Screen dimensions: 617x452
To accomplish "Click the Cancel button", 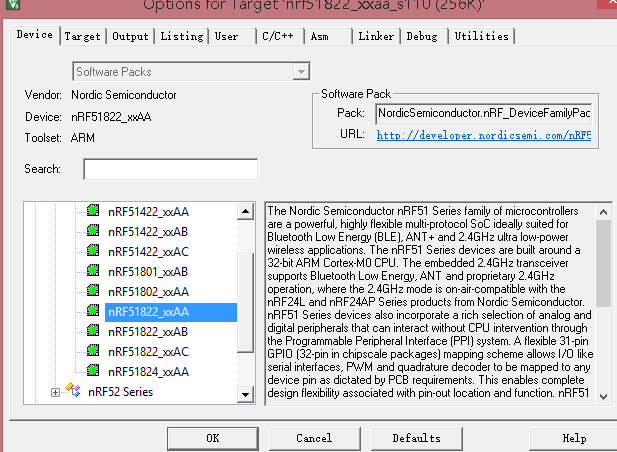I will (x=314, y=438).
